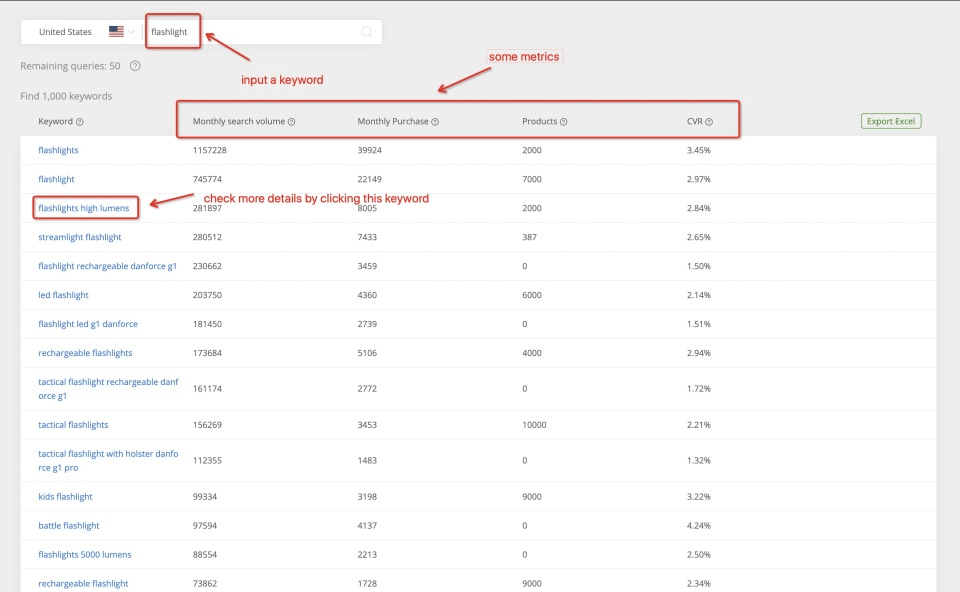This screenshot has height=592, width=960.
Task: Open rechargeable flashlights keyword
Action: tap(85, 353)
